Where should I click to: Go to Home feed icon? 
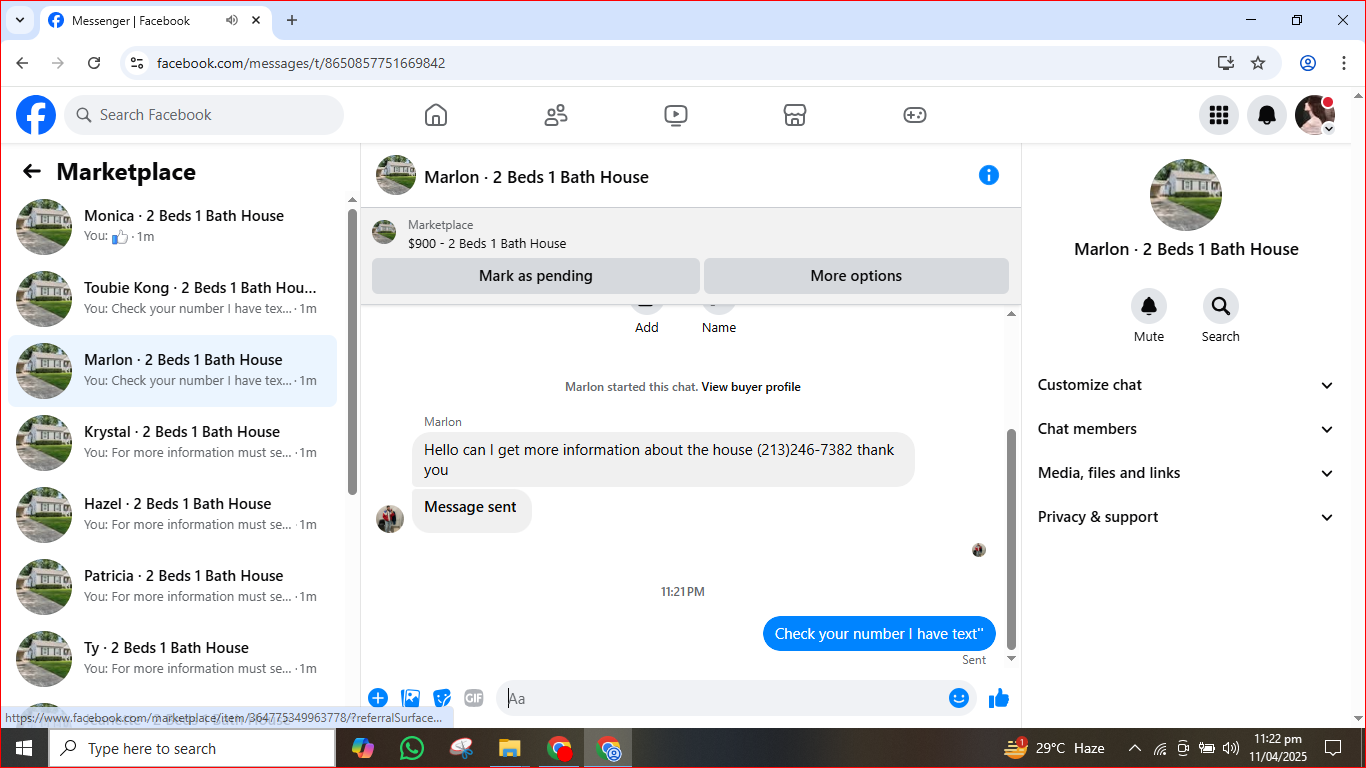click(x=436, y=115)
